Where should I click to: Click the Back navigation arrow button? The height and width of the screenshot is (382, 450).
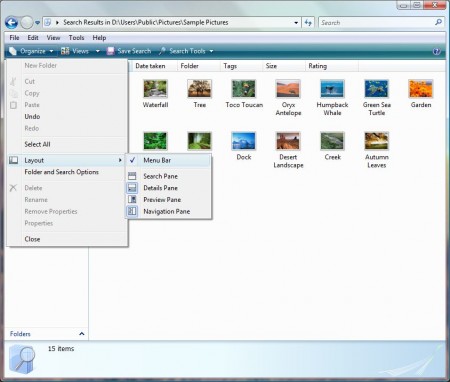pos(12,23)
